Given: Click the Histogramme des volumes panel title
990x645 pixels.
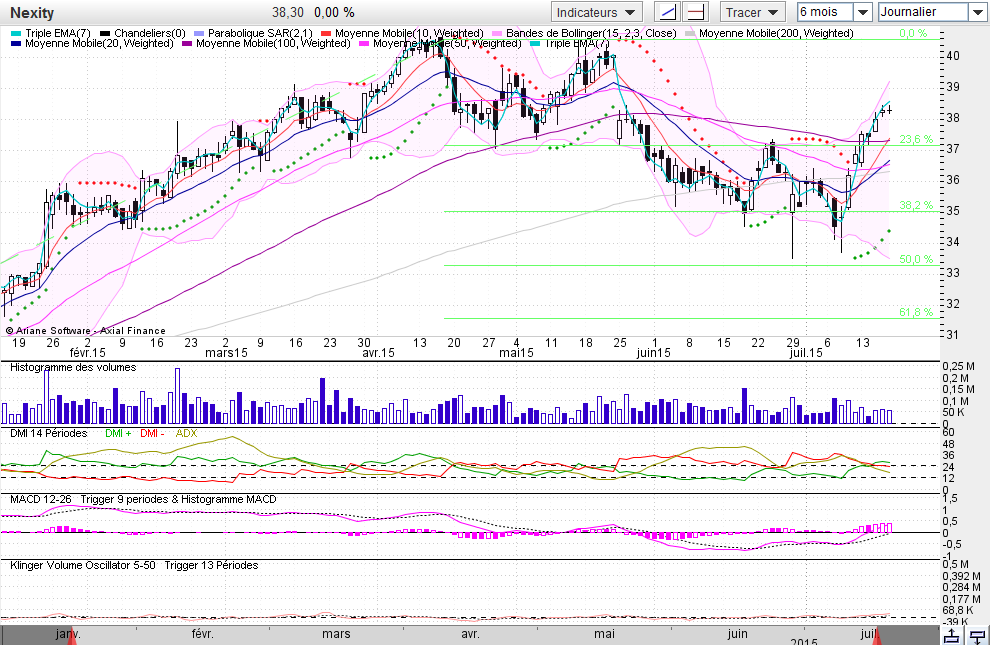Looking at the screenshot, I should click(x=73, y=367).
